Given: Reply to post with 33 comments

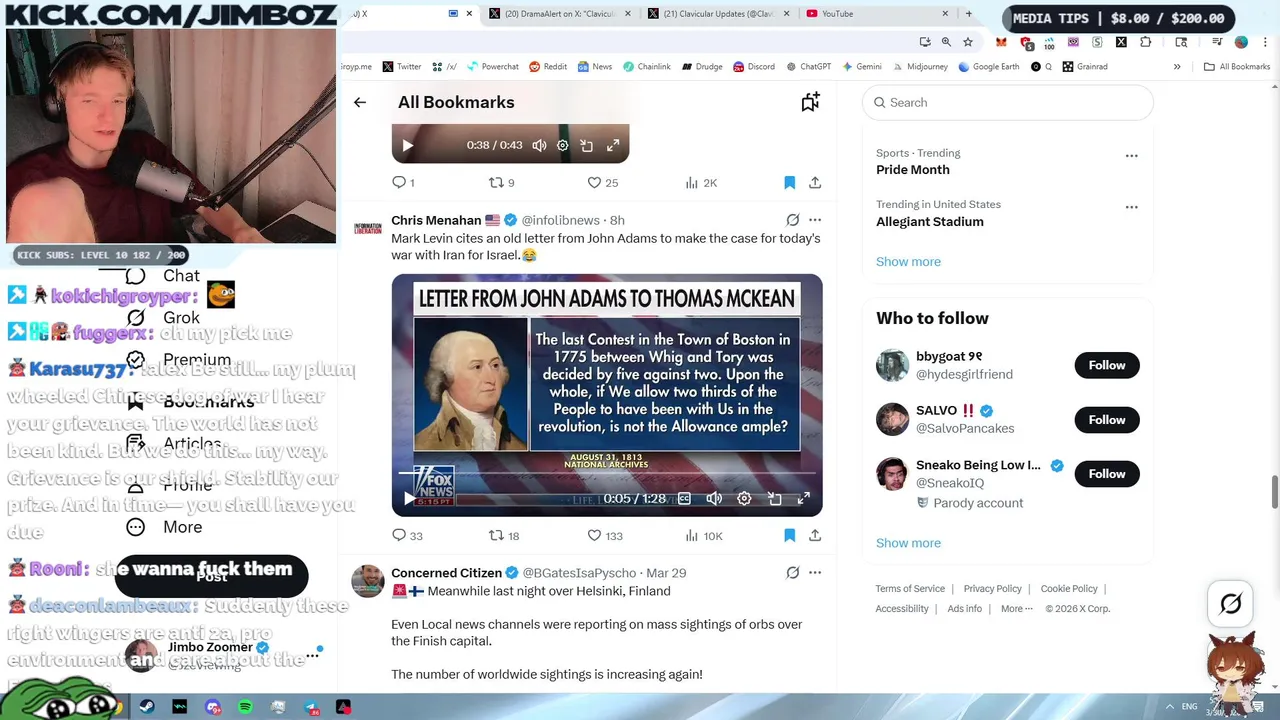Looking at the screenshot, I should 407,535.
